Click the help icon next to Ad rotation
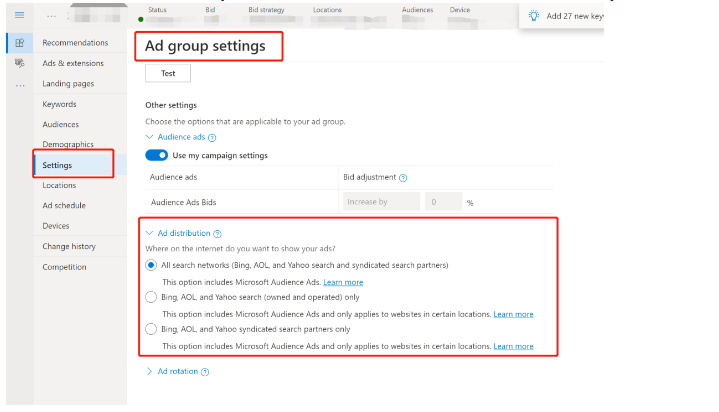 point(205,371)
